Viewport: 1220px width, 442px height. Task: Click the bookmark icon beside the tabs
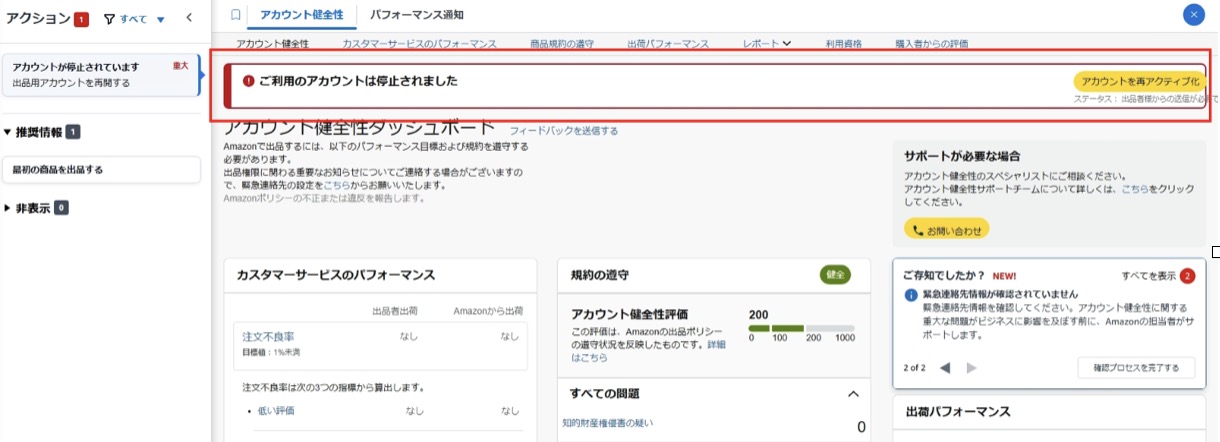(235, 15)
